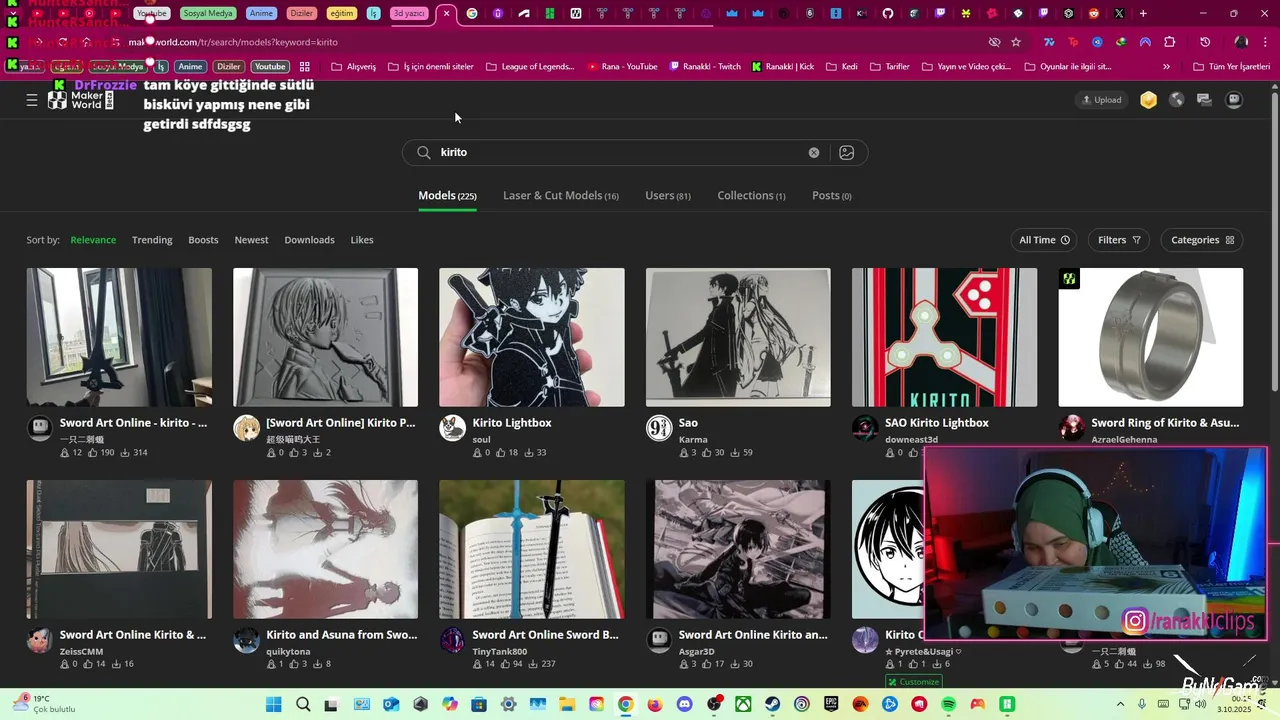1280x720 pixels.
Task: Open Discord from the taskbar
Action: point(684,705)
